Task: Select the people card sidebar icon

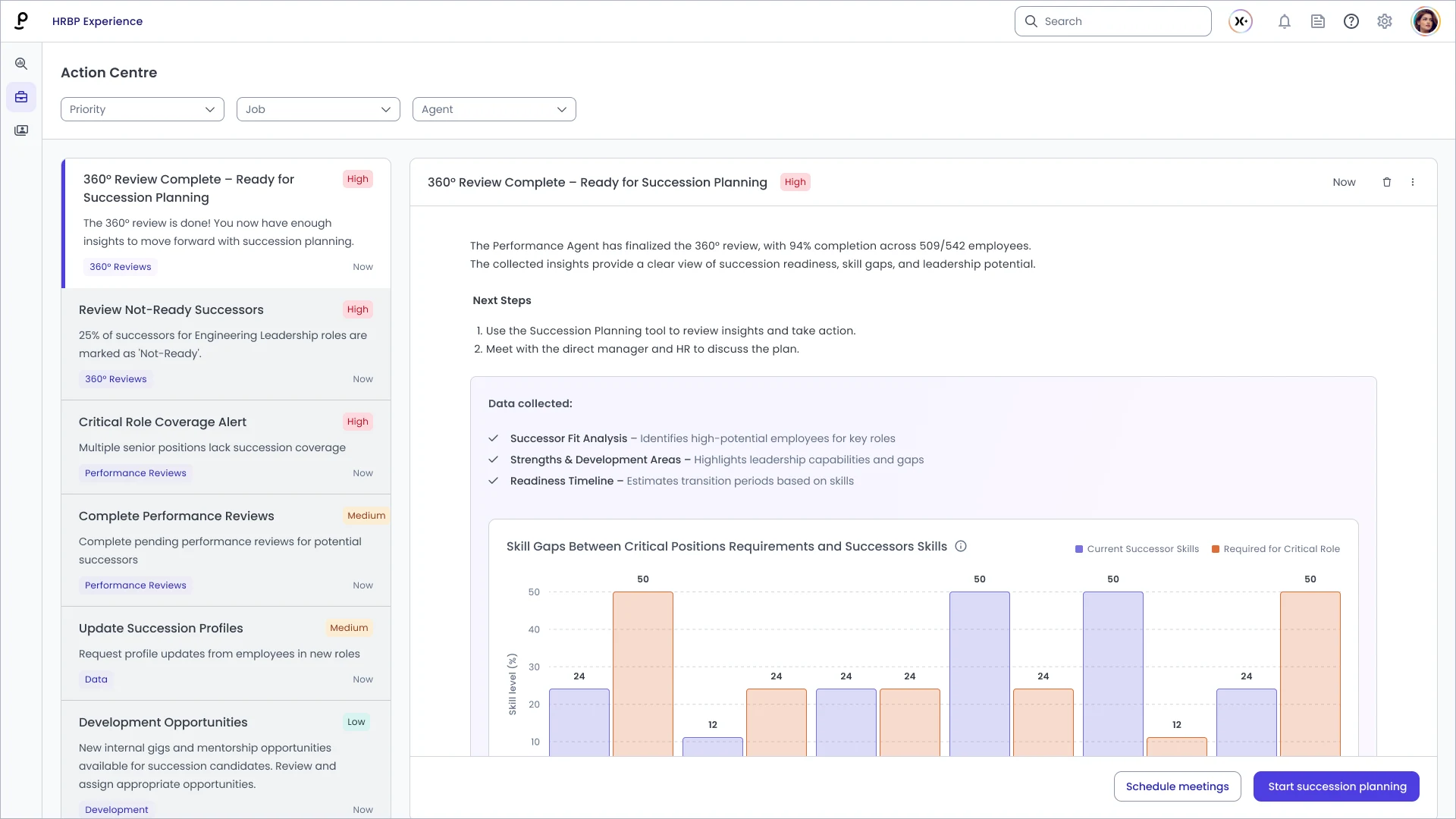Action: point(21,130)
